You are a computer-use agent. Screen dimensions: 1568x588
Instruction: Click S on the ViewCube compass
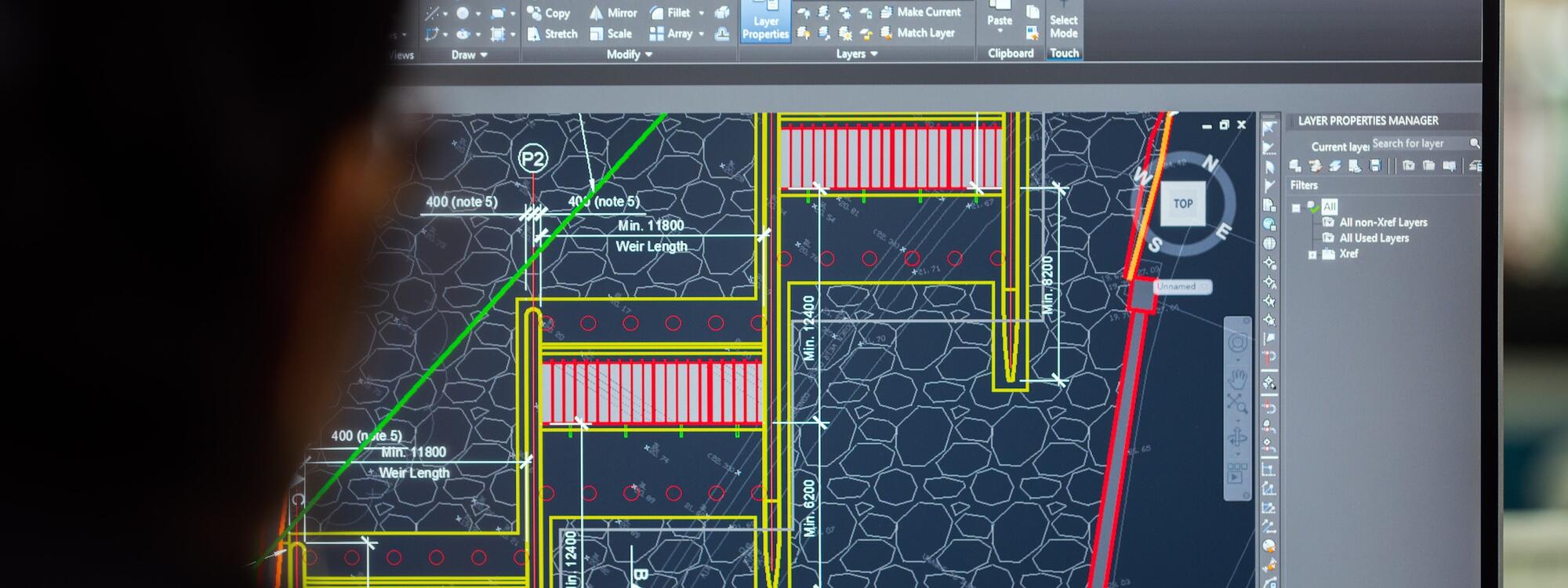1155,245
